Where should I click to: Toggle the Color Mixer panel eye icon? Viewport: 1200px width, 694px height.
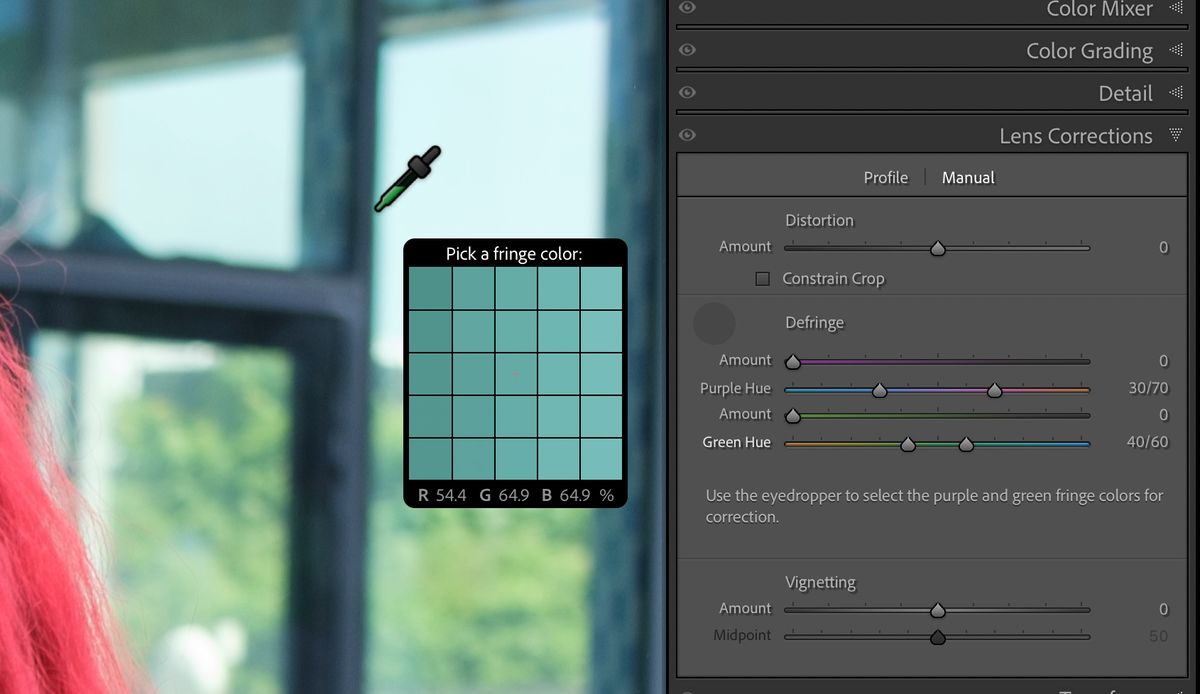click(x=687, y=7)
